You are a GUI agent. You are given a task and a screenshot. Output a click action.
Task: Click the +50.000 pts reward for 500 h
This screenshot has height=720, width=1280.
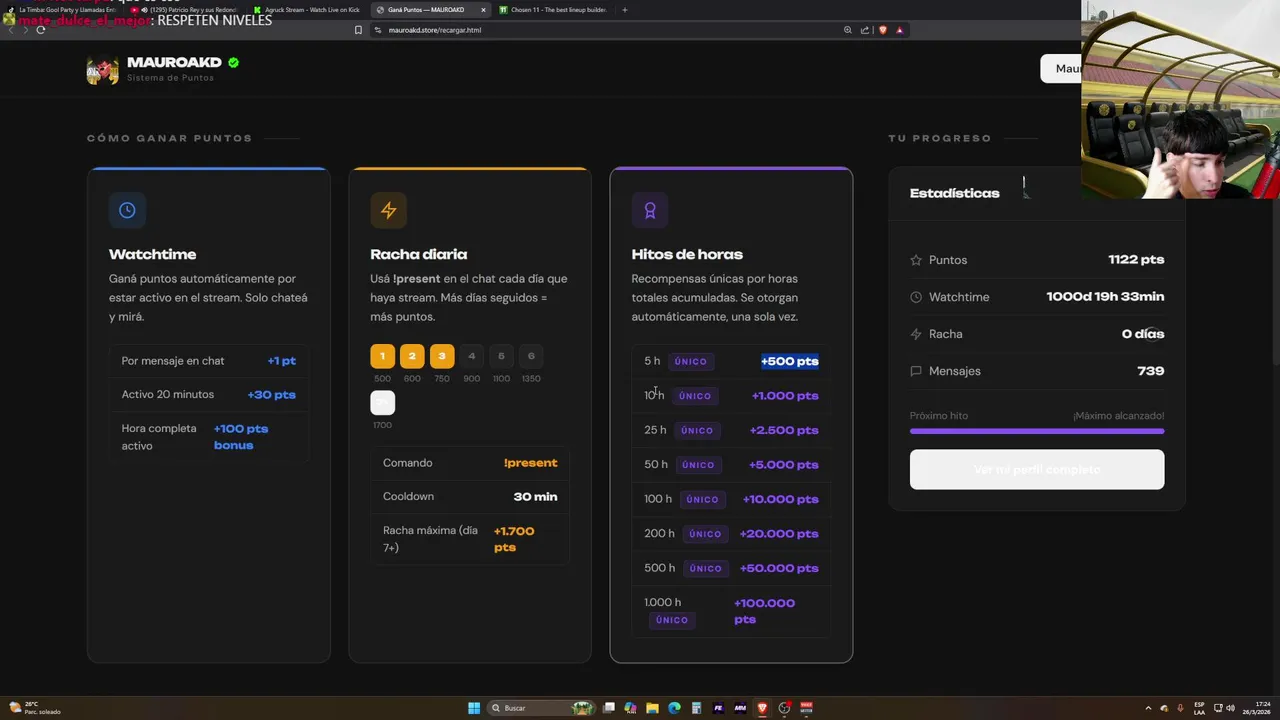(x=779, y=568)
